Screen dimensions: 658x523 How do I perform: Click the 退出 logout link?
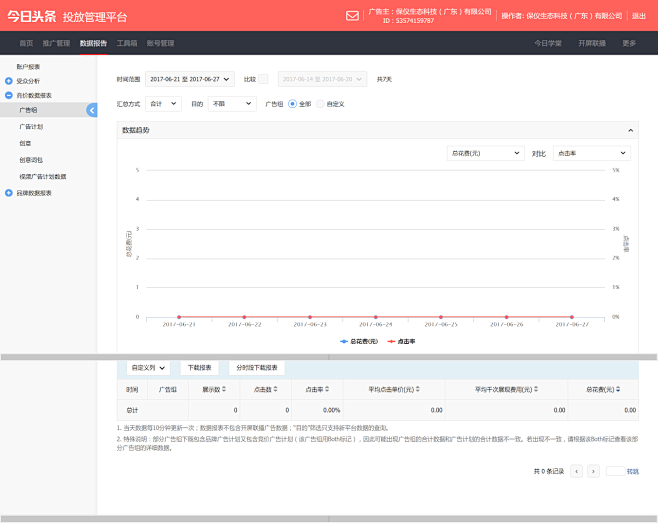pyautogui.click(x=639, y=16)
